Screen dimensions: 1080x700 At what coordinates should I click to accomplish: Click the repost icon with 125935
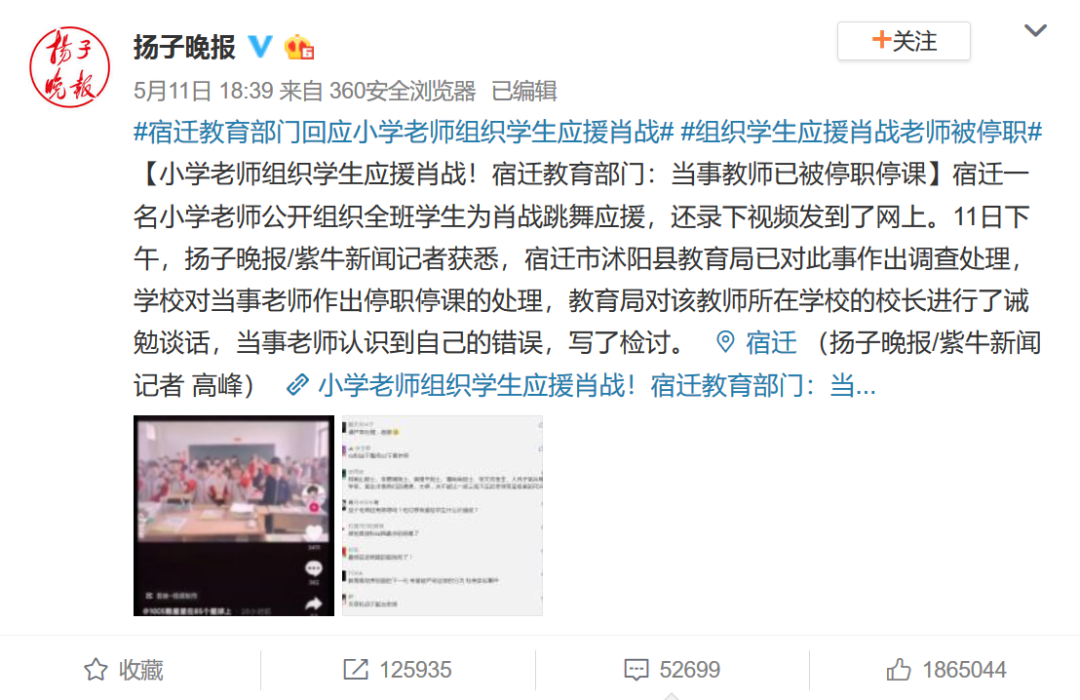pyautogui.click(x=355, y=669)
